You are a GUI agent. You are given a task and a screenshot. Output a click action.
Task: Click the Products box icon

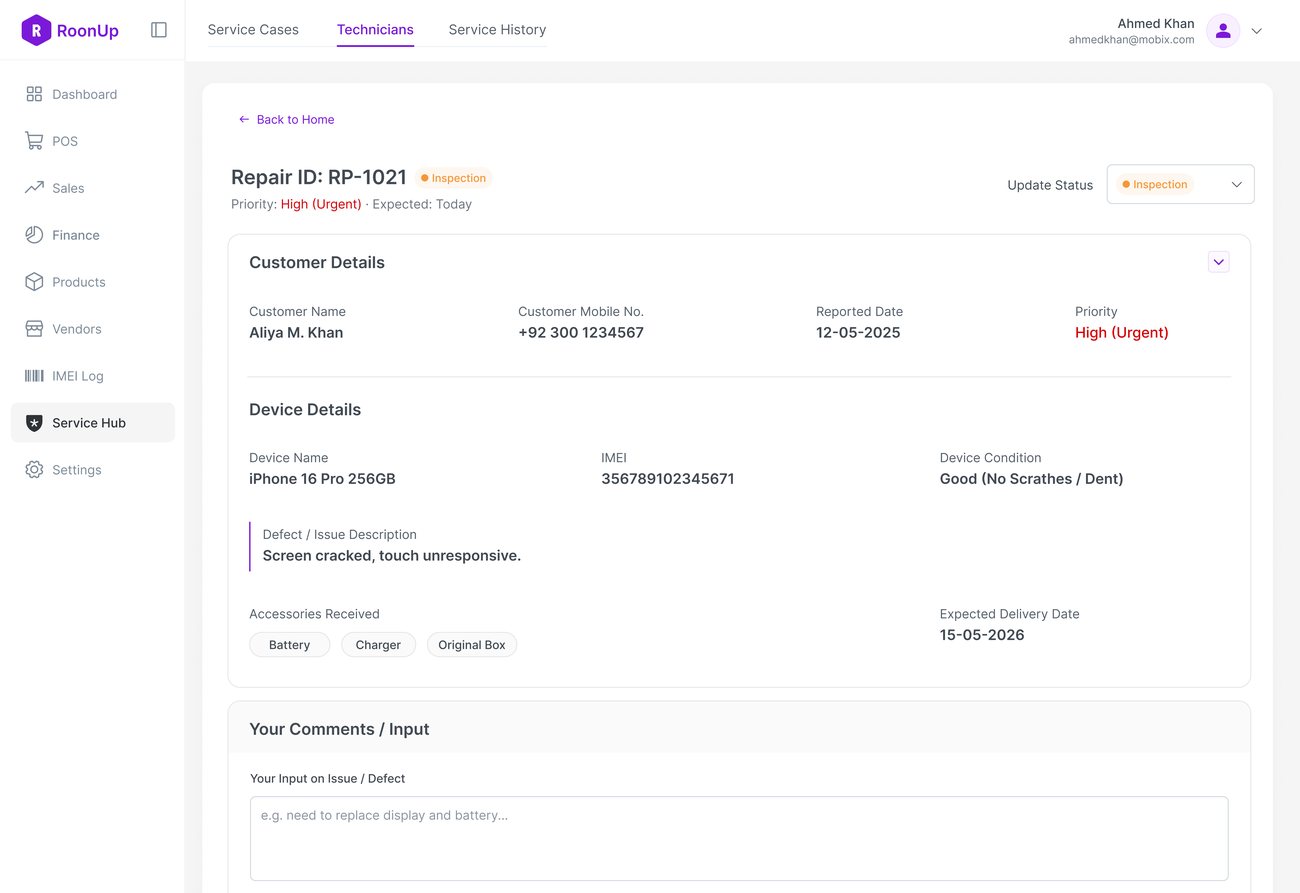[x=34, y=282]
